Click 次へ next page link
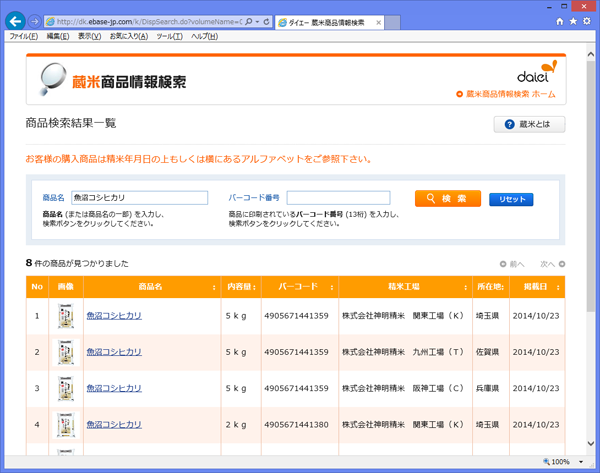This screenshot has width=600, height=473. pyautogui.click(x=553, y=264)
